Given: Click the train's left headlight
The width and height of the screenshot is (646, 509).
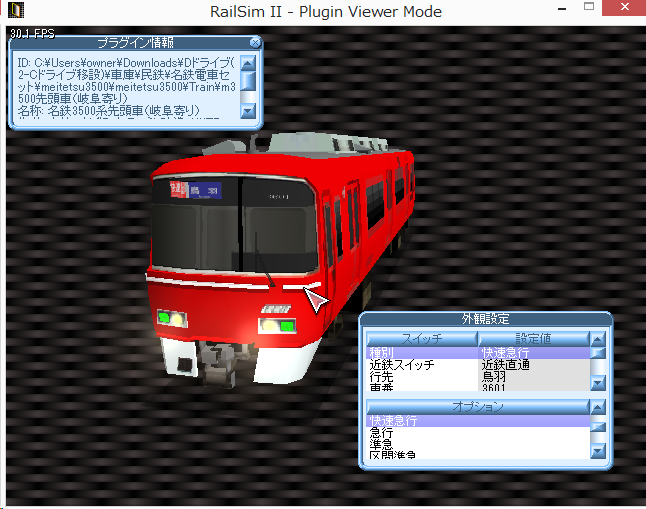Looking at the screenshot, I should (x=171, y=319).
